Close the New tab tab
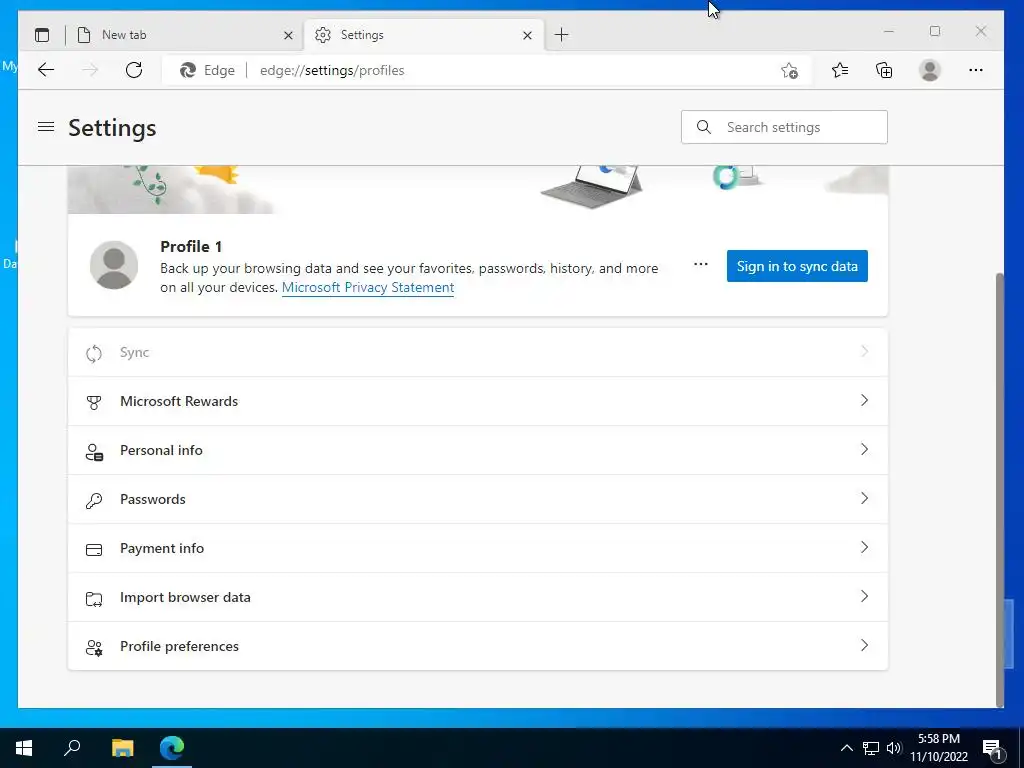 coord(288,35)
